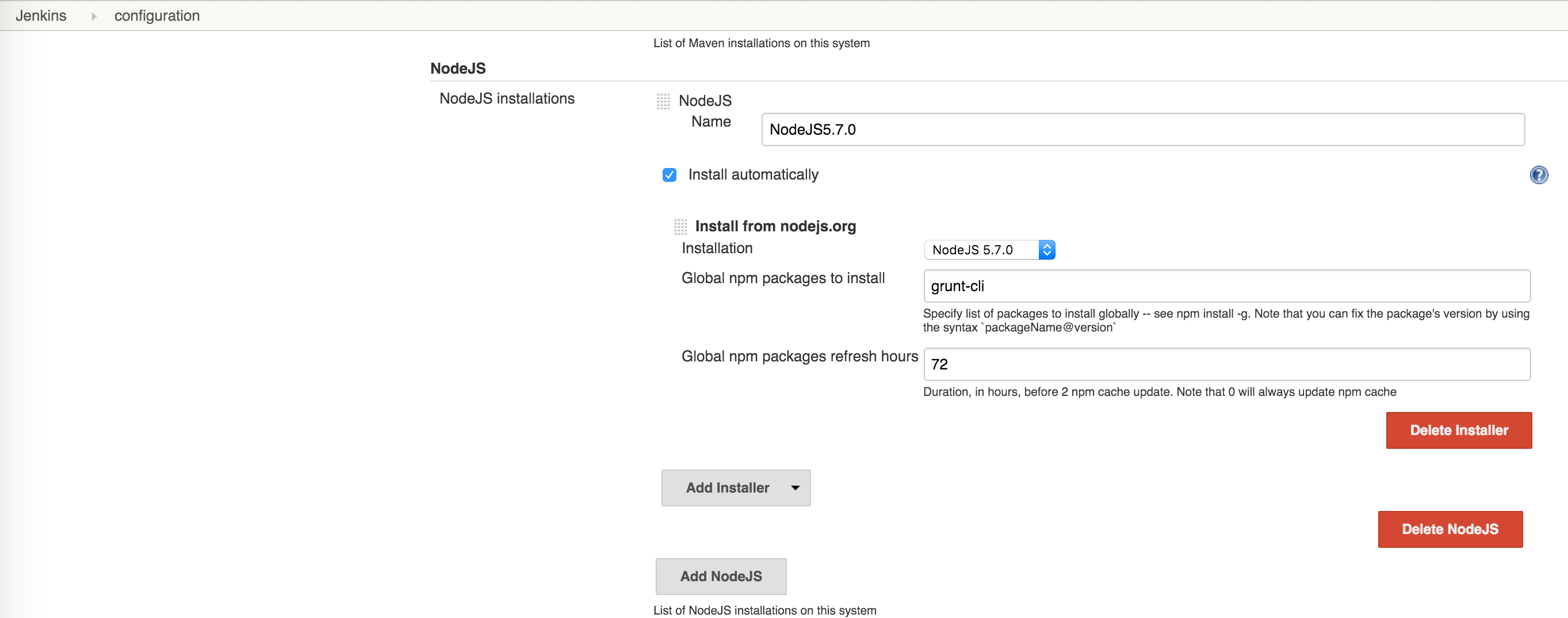Focus the Name field containing NodeJS5.7.0

(1142, 129)
